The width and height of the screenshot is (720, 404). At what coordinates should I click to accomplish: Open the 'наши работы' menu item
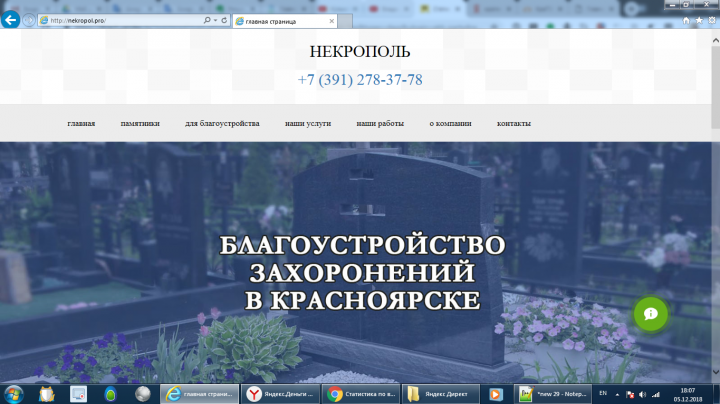[x=380, y=123]
